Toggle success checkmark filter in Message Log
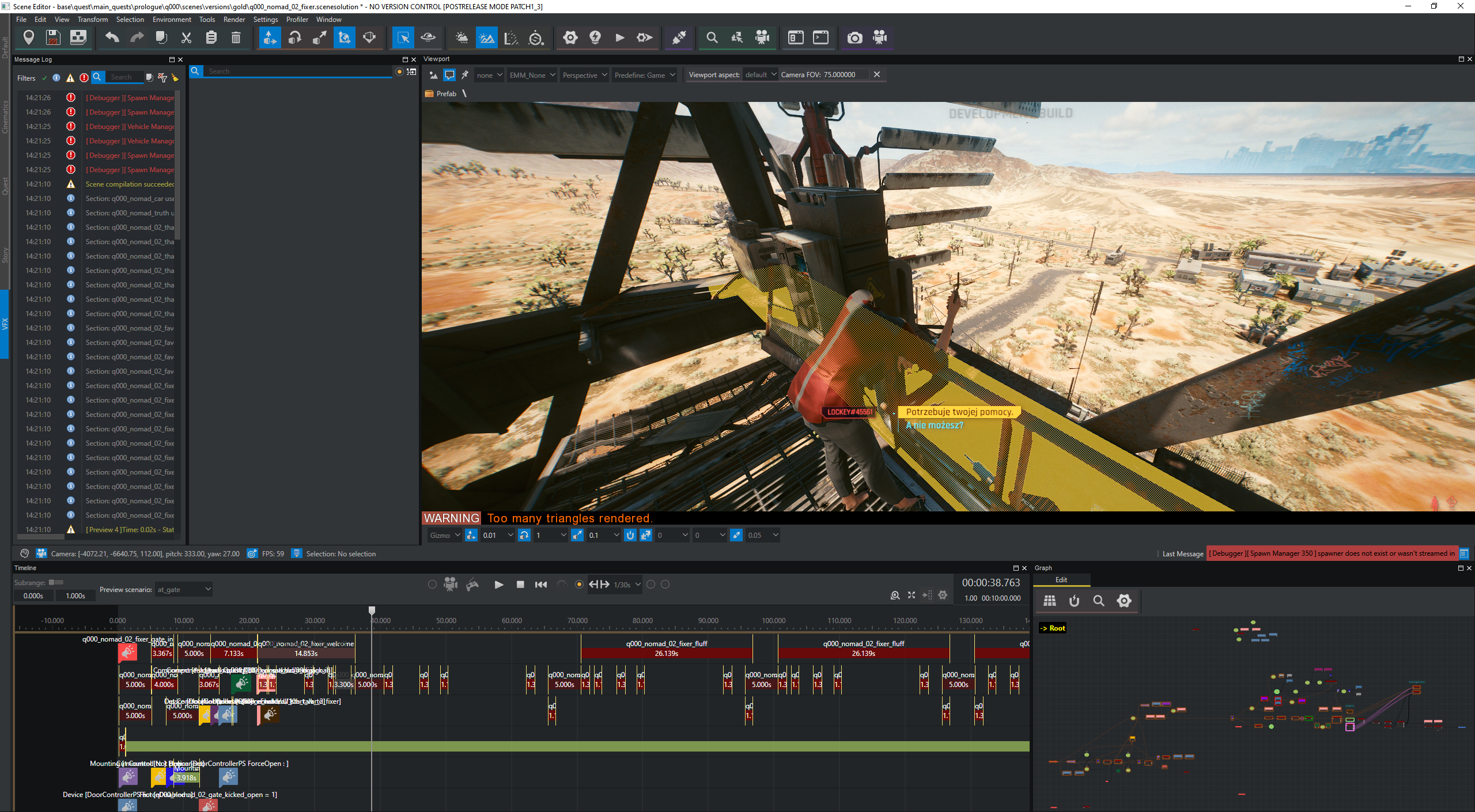The height and width of the screenshot is (812, 1475). click(44, 78)
